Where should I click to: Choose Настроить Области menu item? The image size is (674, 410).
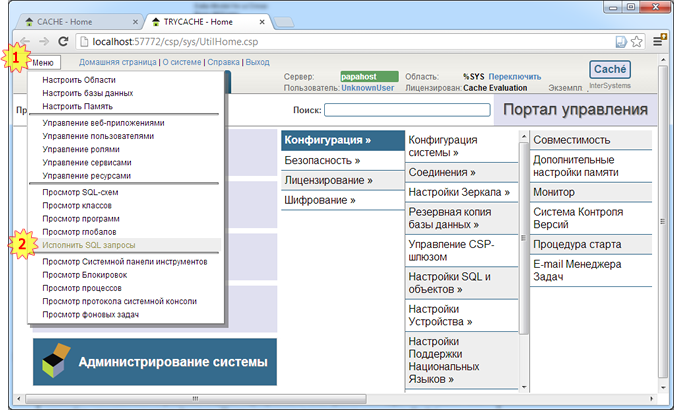pyautogui.click(x=79, y=80)
